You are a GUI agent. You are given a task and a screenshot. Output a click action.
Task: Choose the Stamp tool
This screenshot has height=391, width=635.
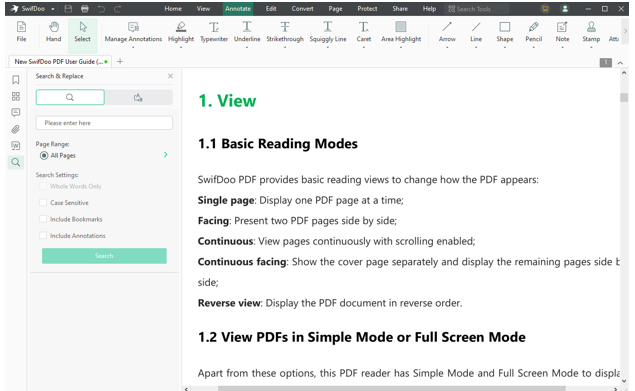591,32
